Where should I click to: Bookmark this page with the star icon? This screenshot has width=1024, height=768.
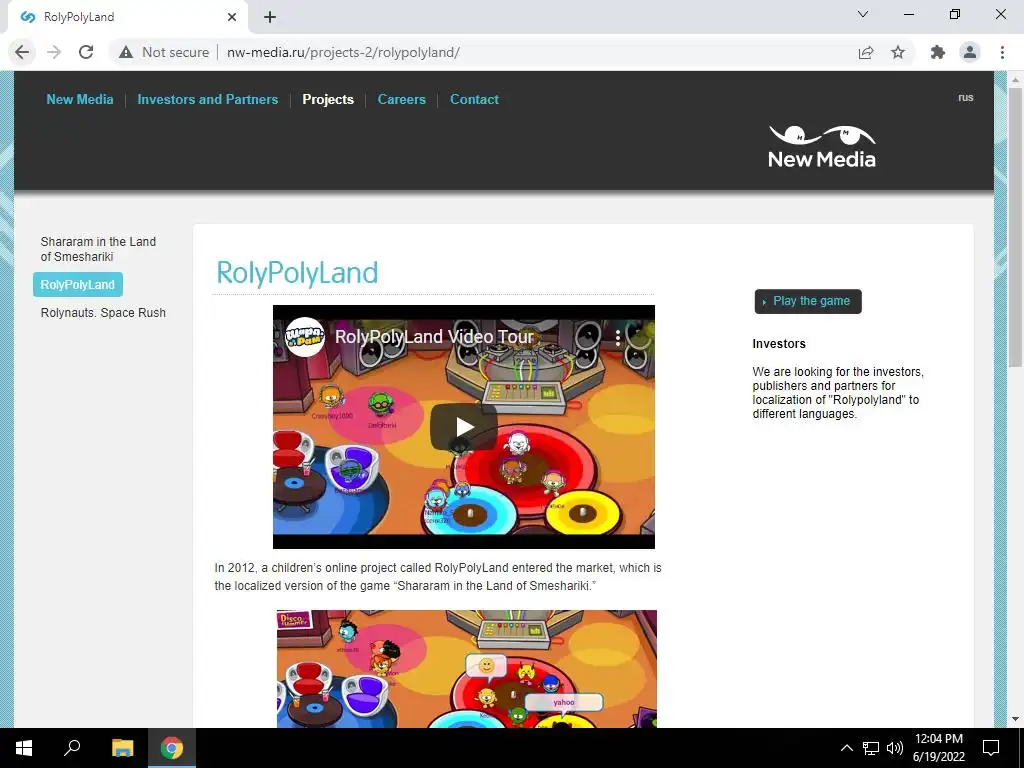(898, 52)
